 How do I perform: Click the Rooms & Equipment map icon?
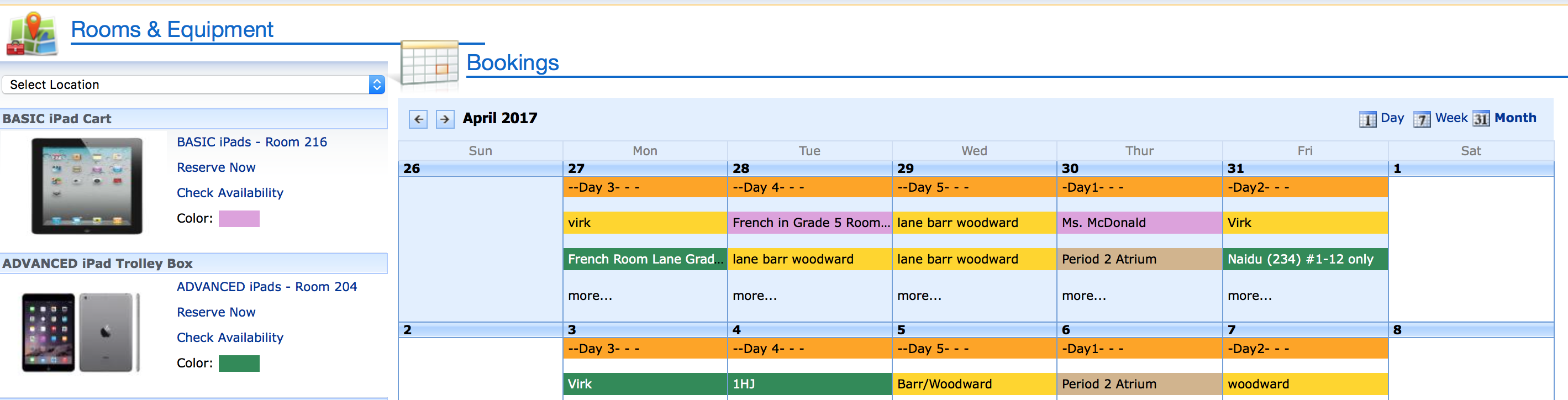[32, 34]
